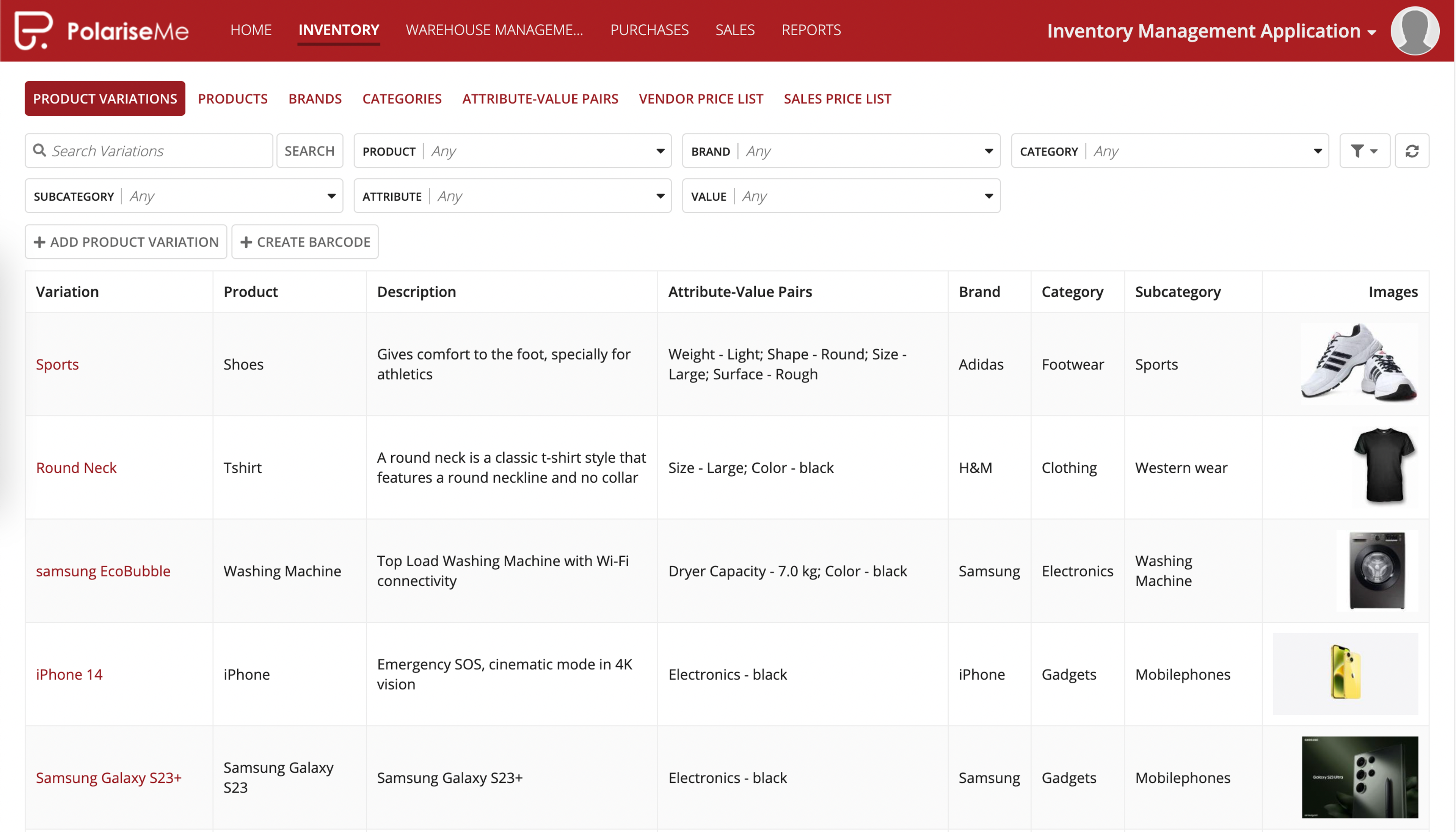Switch to the VENDOR PRICE LIST tab
Screen dimensions: 1456x832
(x=701, y=98)
